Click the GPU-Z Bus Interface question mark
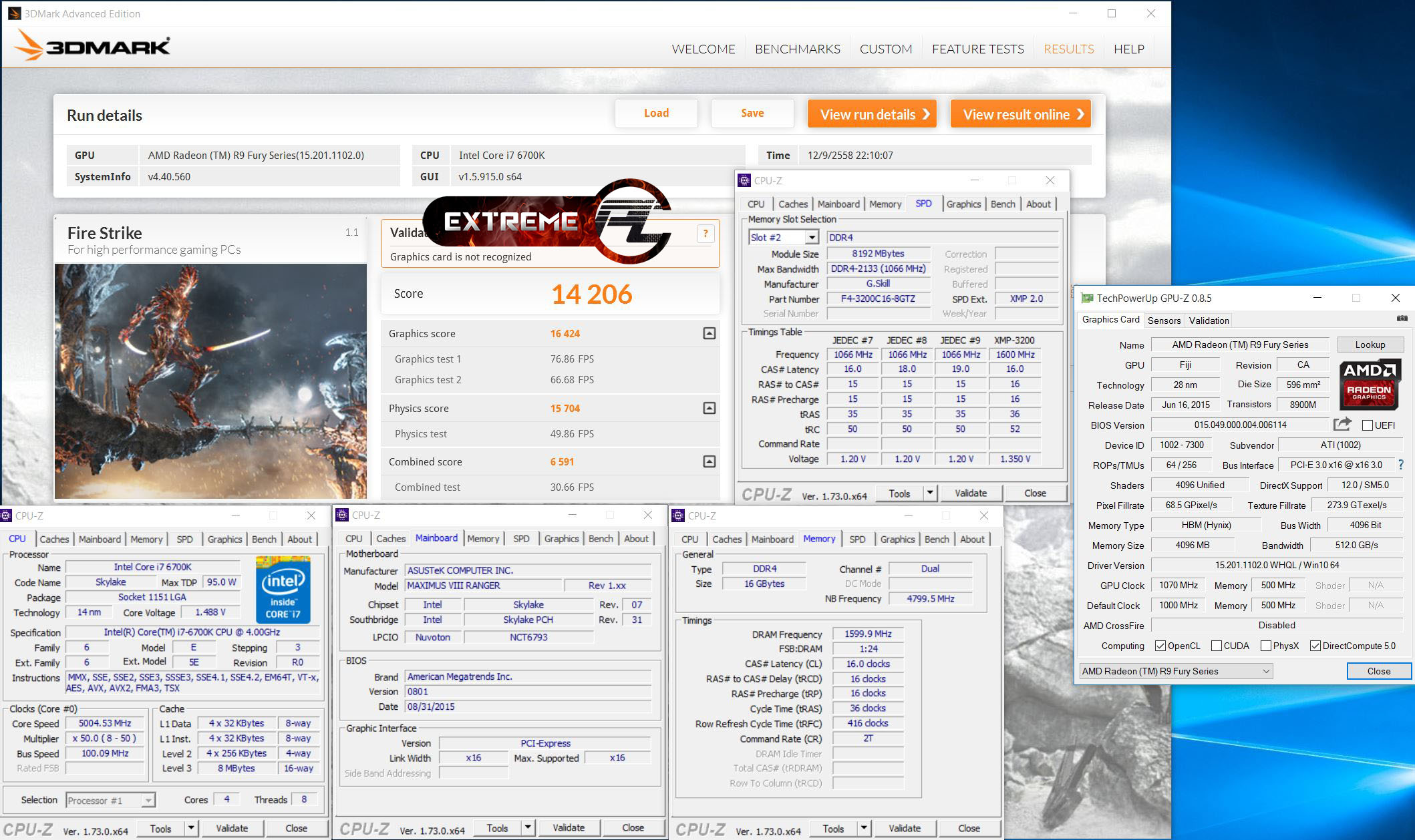1415x840 pixels. click(x=1401, y=465)
